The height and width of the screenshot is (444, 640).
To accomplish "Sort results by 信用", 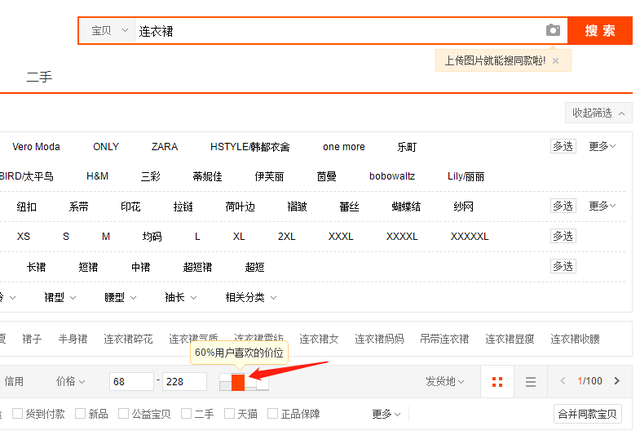I will pos(14,381).
